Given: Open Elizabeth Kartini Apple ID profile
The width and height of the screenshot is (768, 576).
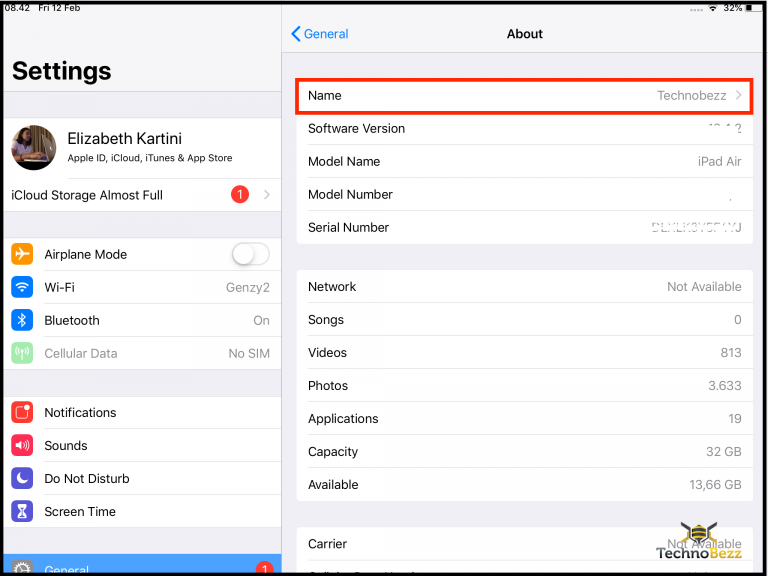Looking at the screenshot, I should tap(143, 147).
